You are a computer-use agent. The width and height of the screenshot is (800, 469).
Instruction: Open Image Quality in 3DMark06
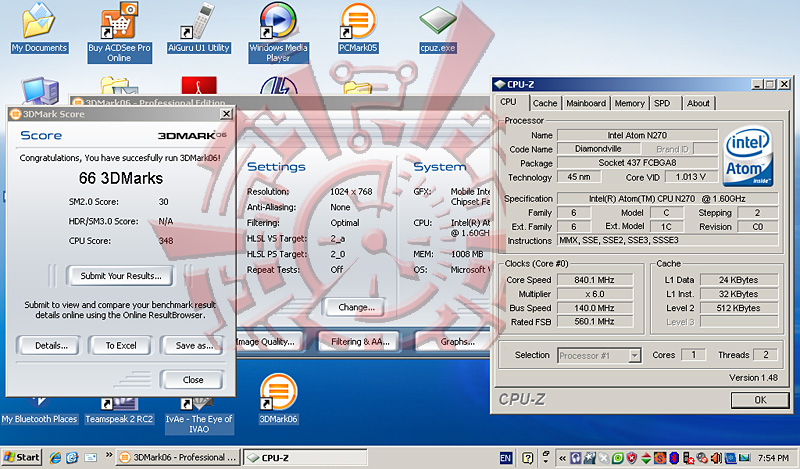point(268,341)
